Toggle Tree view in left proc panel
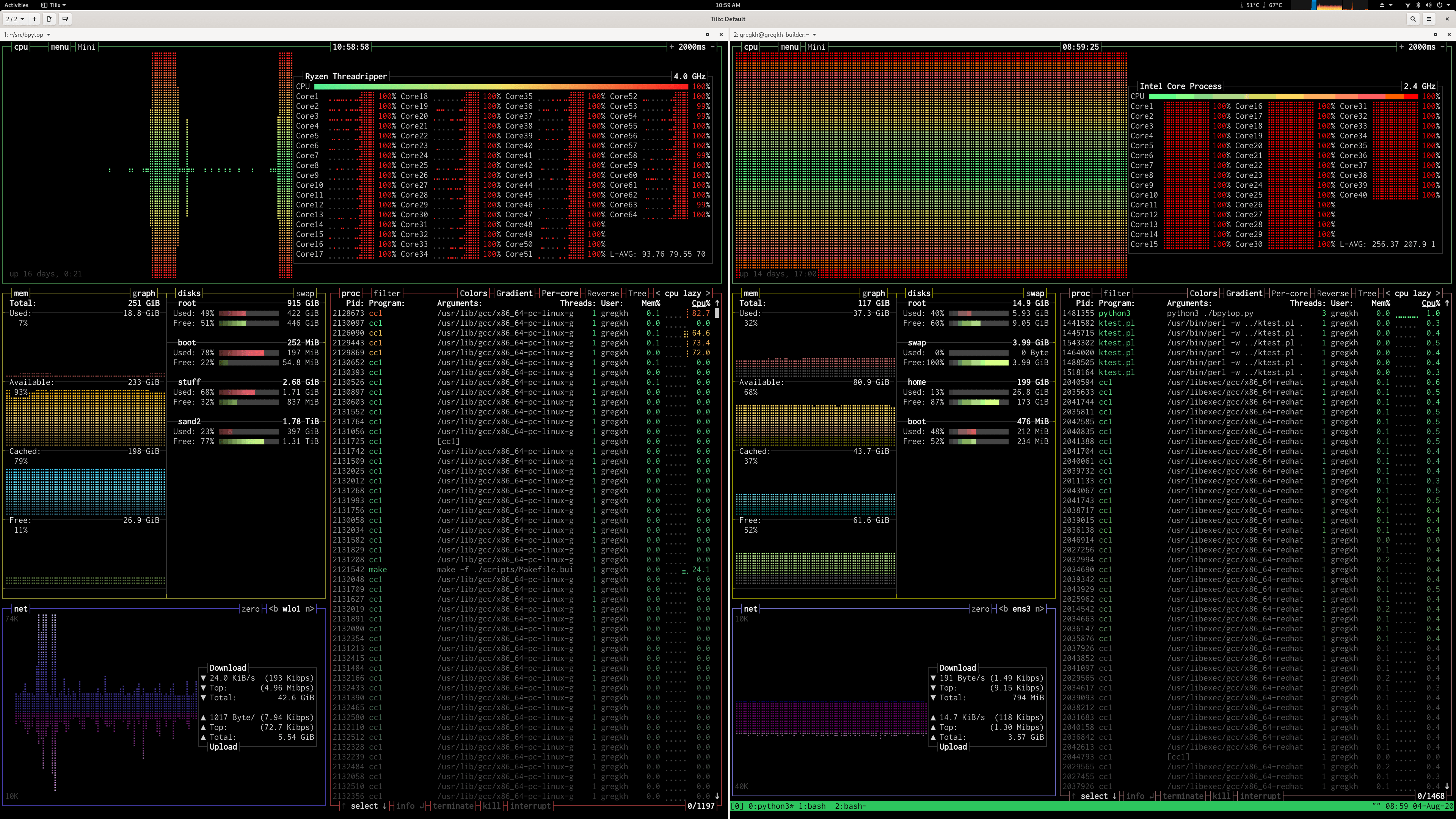 coord(637,293)
